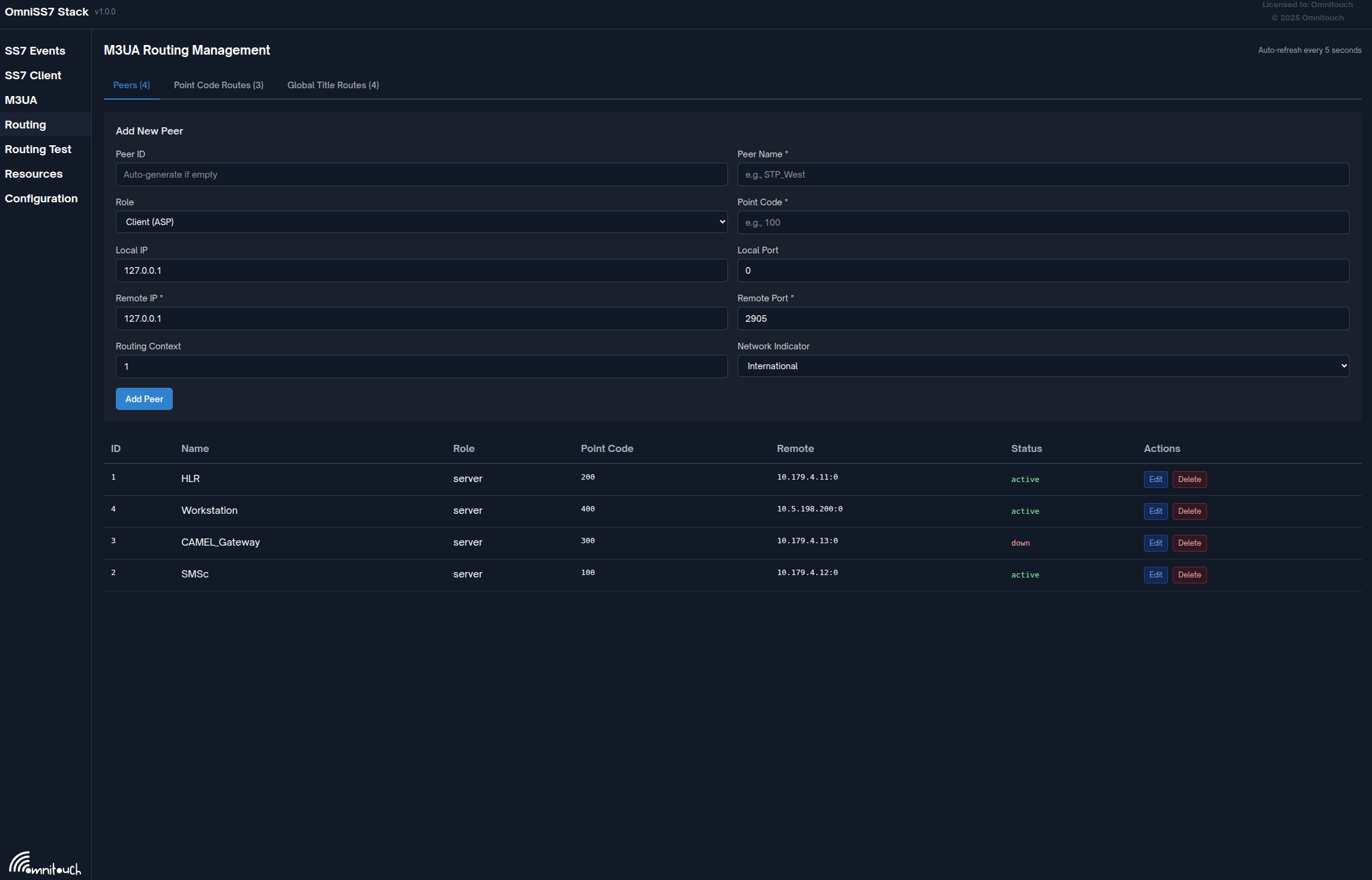Open the Role dropdown
This screenshot has width=1372, height=880.
tap(421, 222)
